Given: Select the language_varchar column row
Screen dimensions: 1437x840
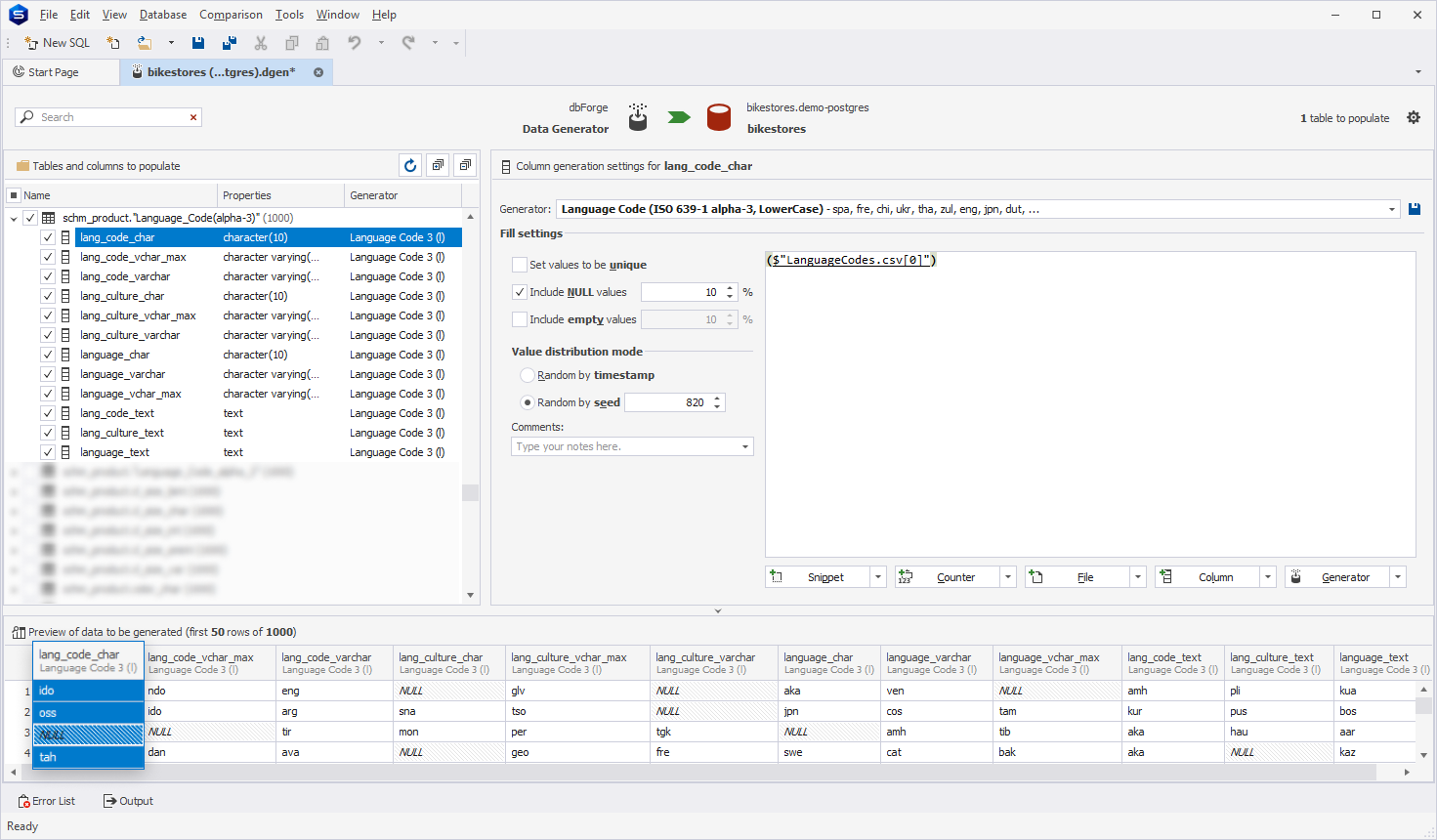Looking at the screenshot, I should point(268,374).
